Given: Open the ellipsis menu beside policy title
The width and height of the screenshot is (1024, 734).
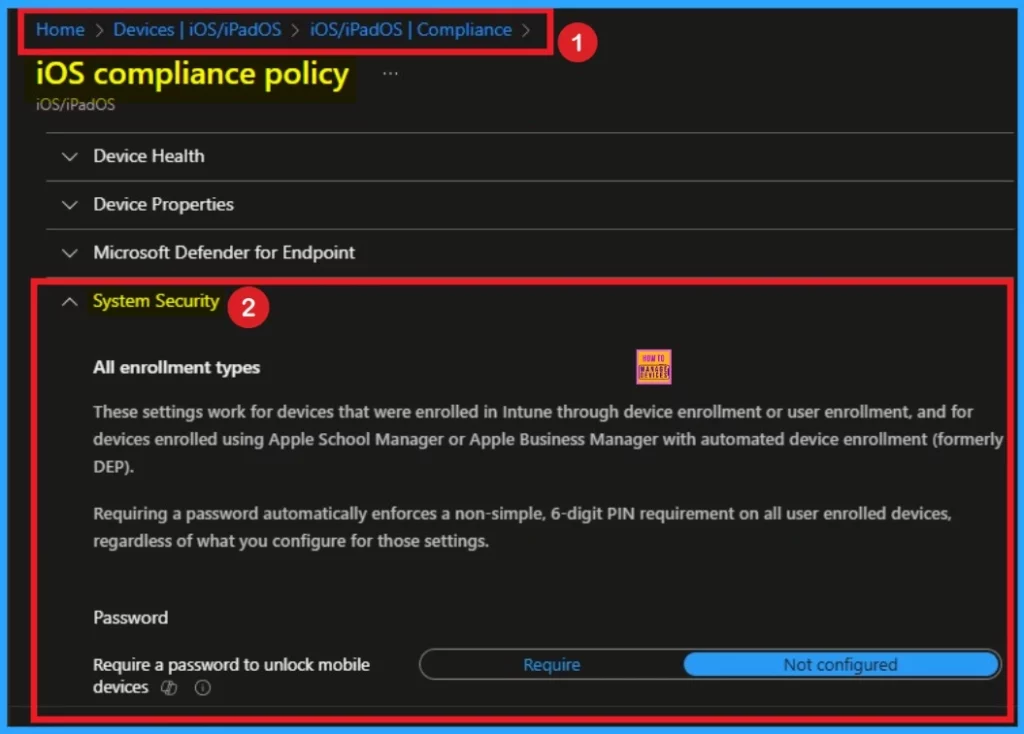Looking at the screenshot, I should point(390,74).
